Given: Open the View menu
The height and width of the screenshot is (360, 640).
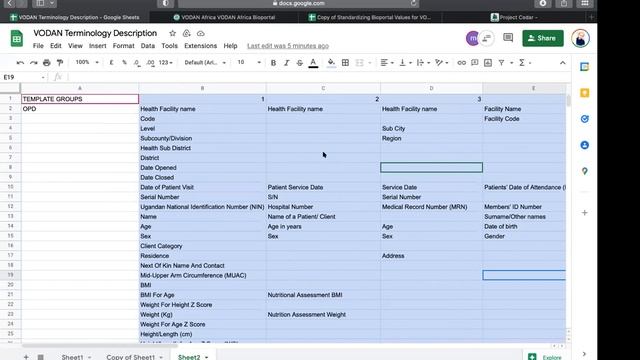Looking at the screenshot, I should [75, 46].
